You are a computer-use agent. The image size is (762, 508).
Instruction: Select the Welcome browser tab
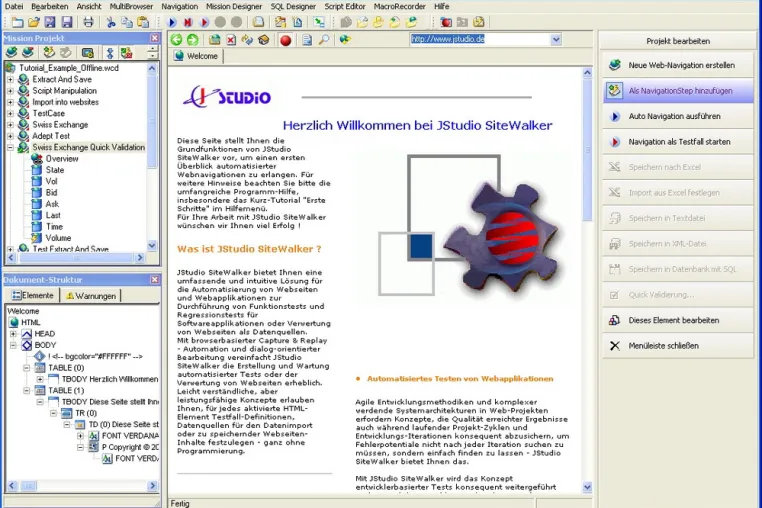[196, 56]
